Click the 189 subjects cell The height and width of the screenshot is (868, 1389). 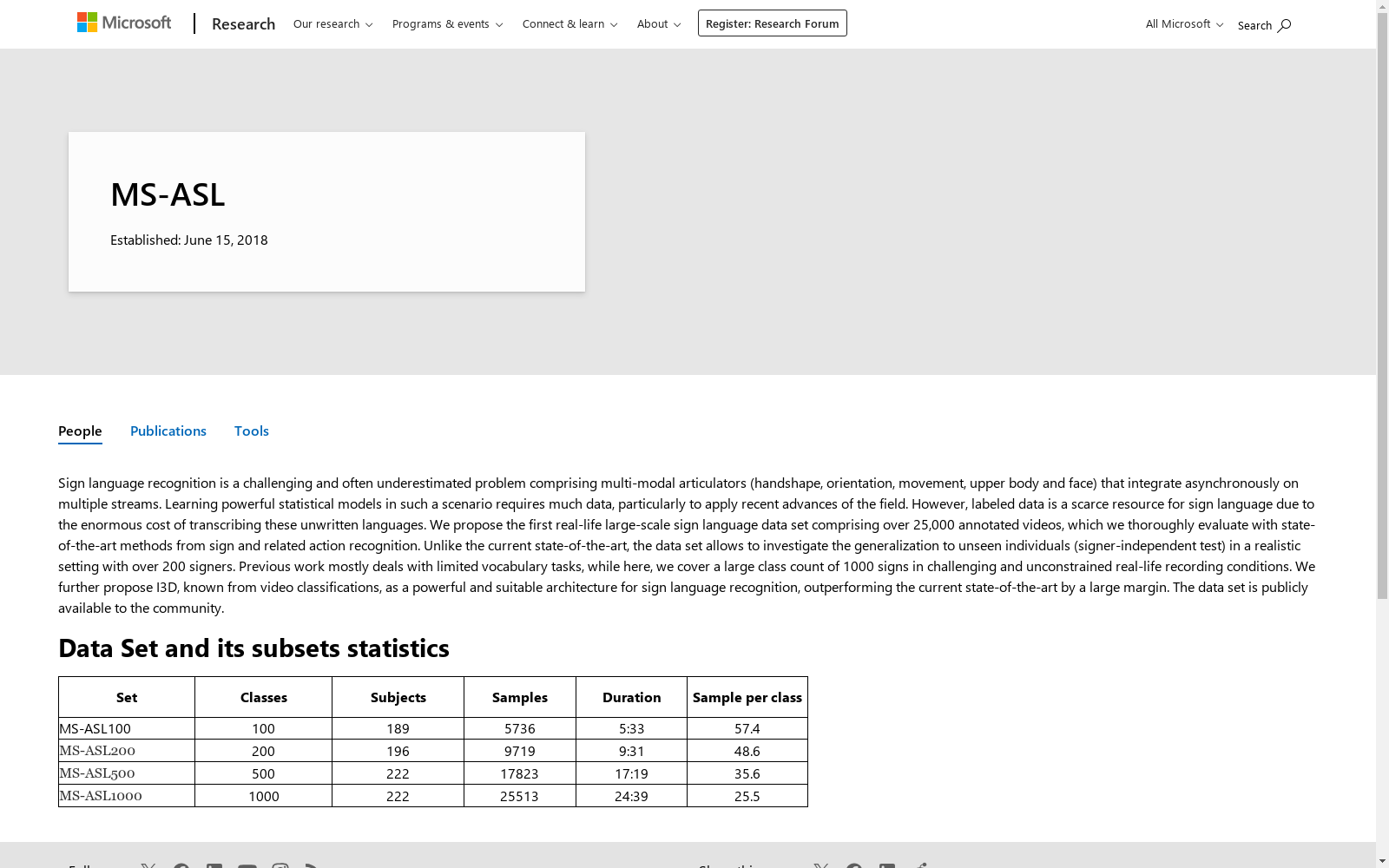(x=398, y=728)
